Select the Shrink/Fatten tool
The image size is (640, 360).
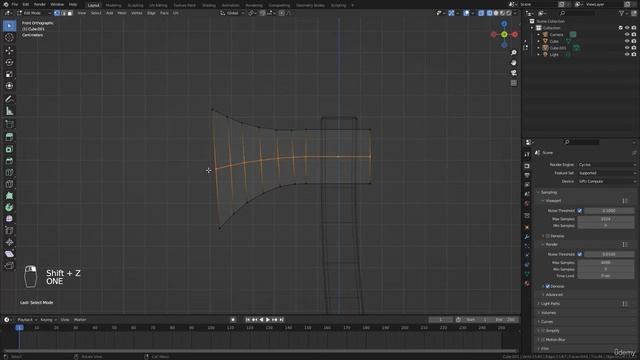tap(9, 242)
